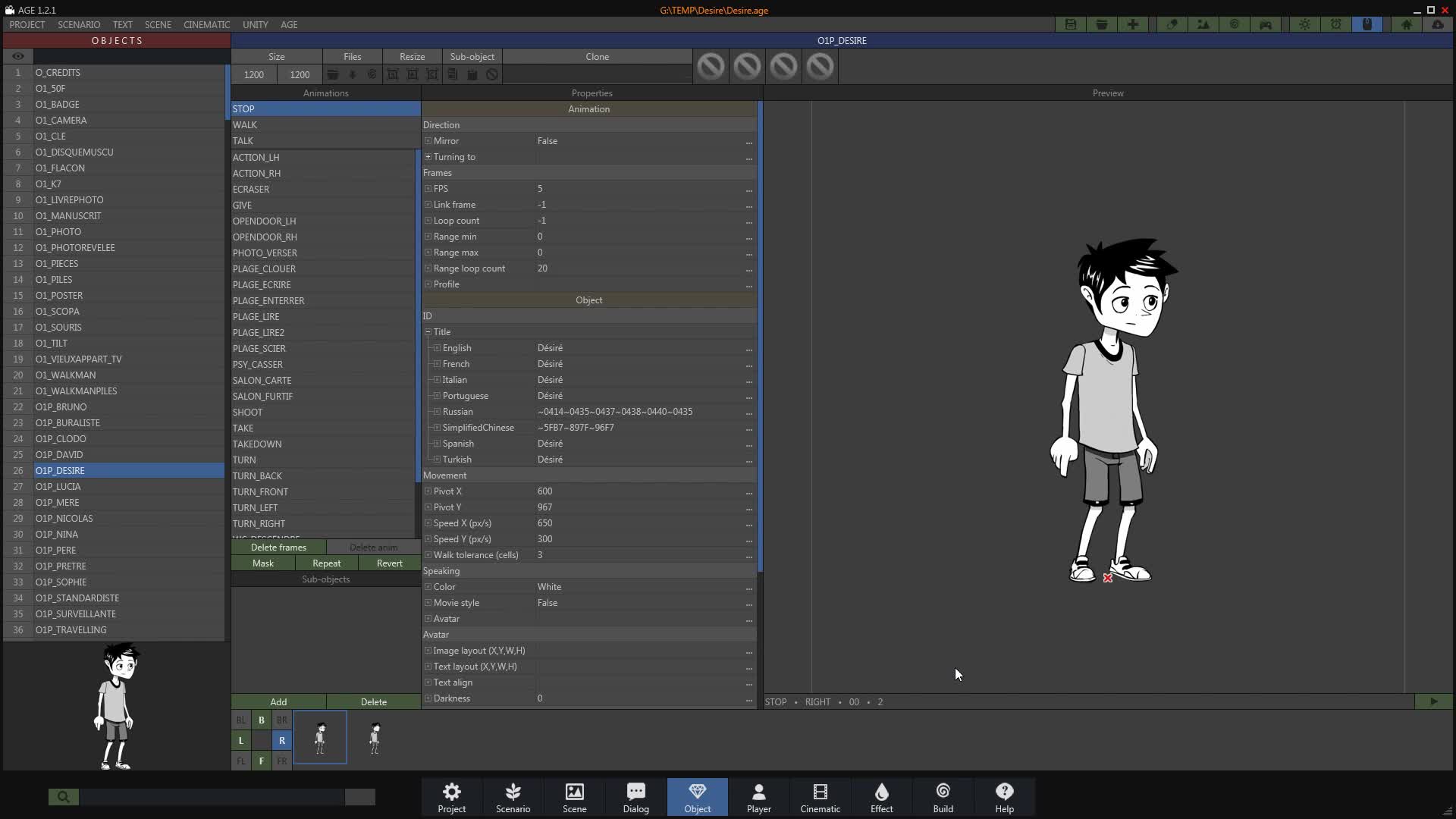Click the home icon in top toolbar
Image resolution: width=1456 pixels, height=819 pixels.
click(x=1407, y=24)
